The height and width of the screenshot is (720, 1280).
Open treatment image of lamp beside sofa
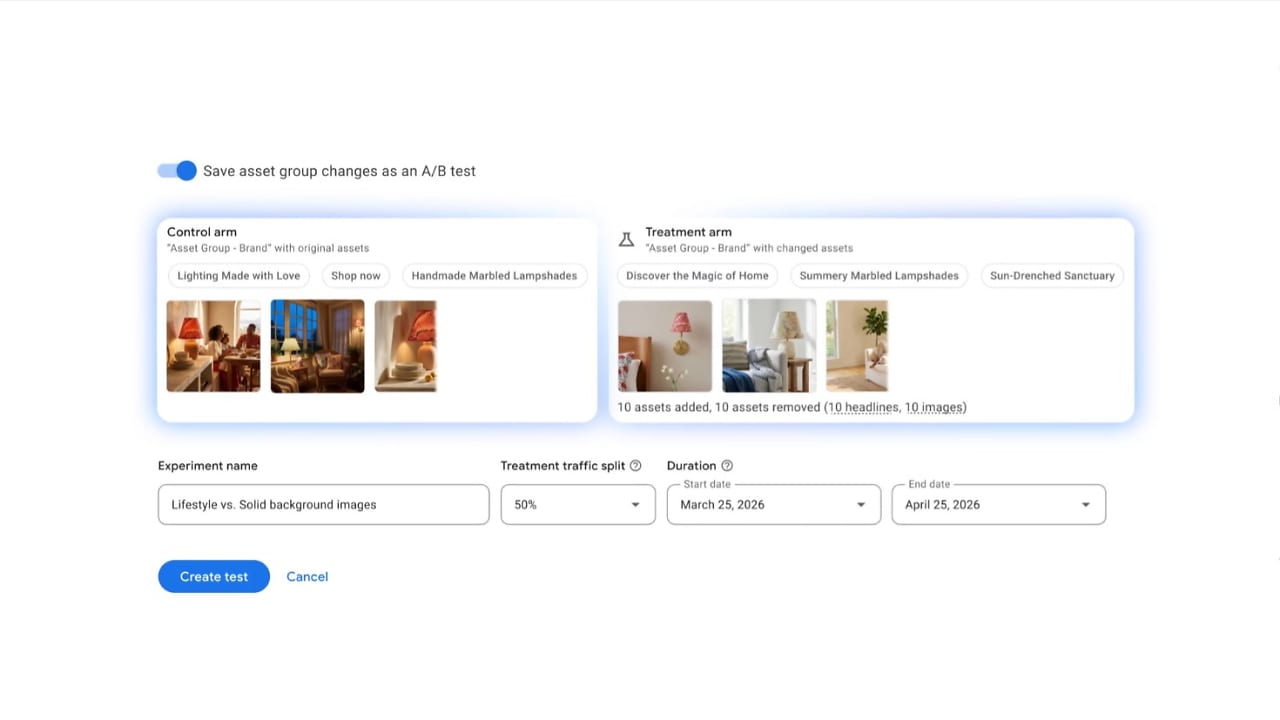[769, 346]
